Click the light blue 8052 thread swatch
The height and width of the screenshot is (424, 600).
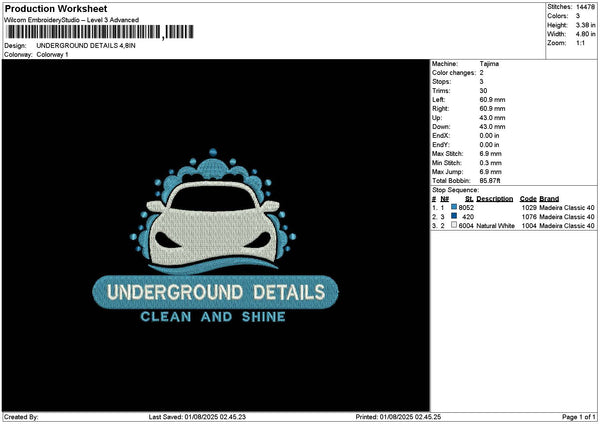pos(455,206)
